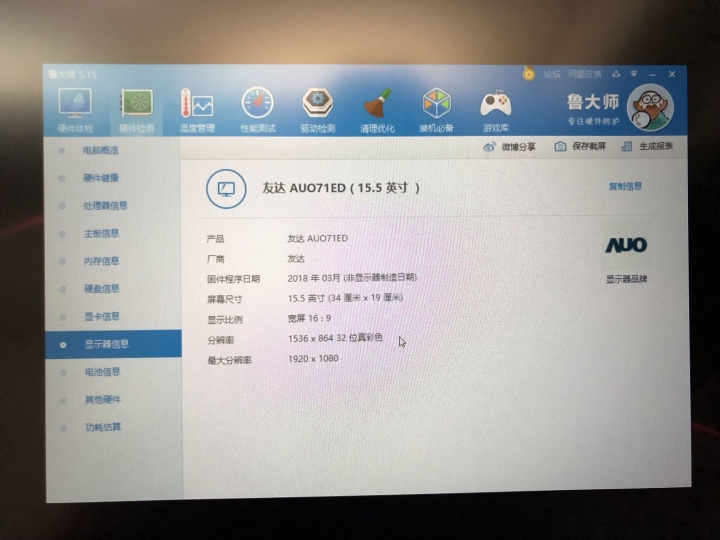720x540 pixels.
Task: Click the 微博分享 Weibo share icon
Action: [x=489, y=147]
